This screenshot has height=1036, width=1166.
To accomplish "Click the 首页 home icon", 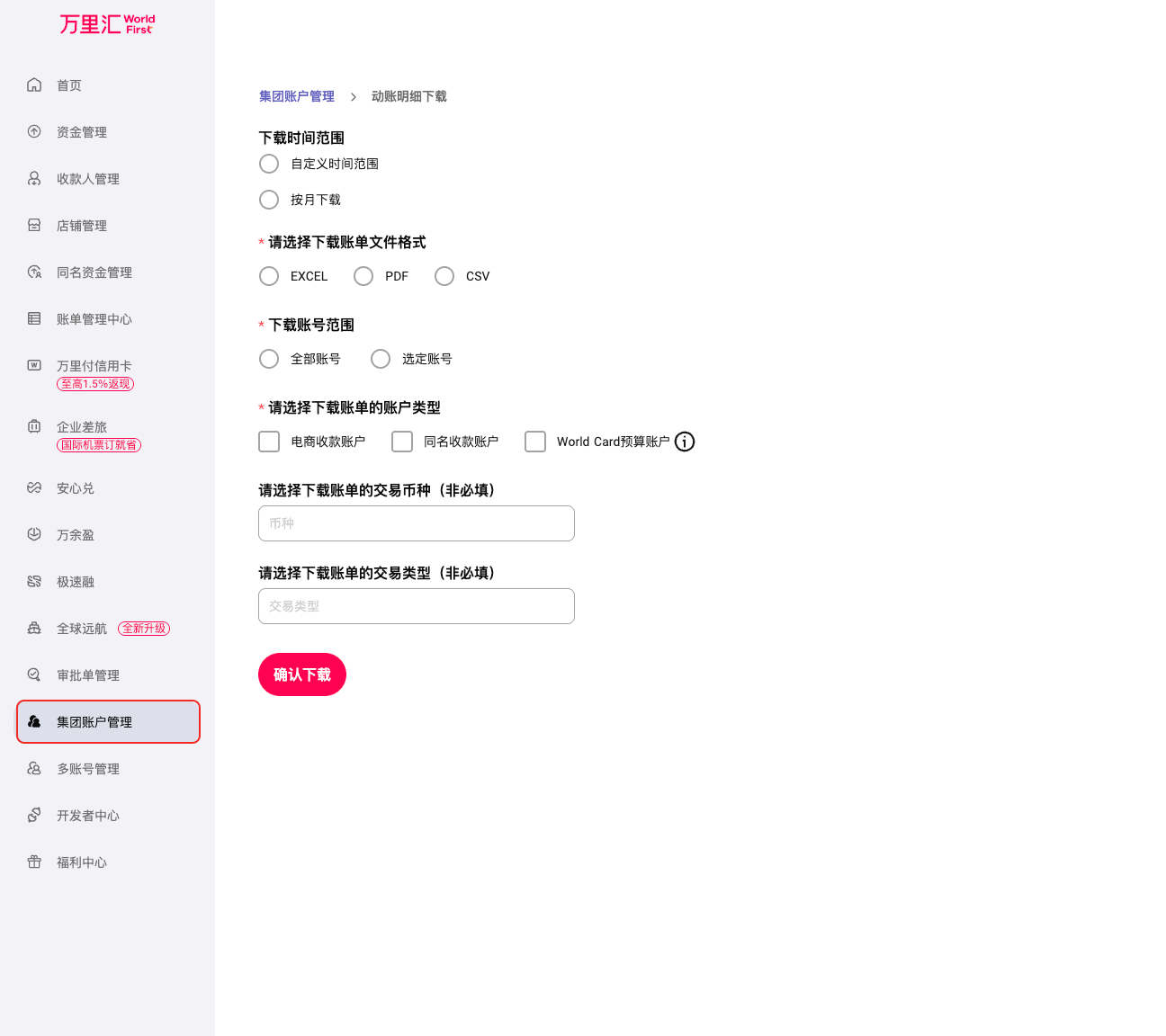I will tap(34, 85).
